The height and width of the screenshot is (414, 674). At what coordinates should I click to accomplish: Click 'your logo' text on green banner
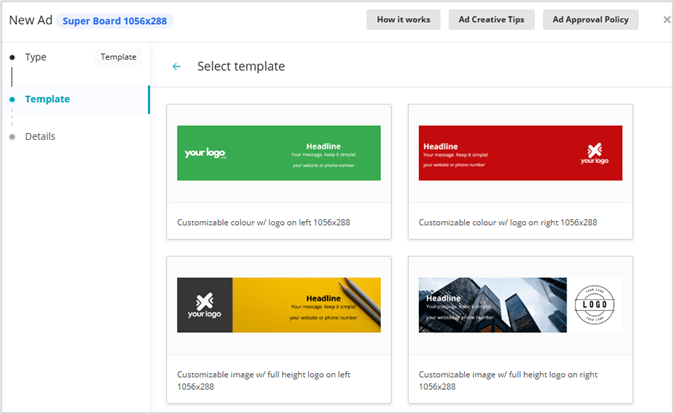point(205,153)
